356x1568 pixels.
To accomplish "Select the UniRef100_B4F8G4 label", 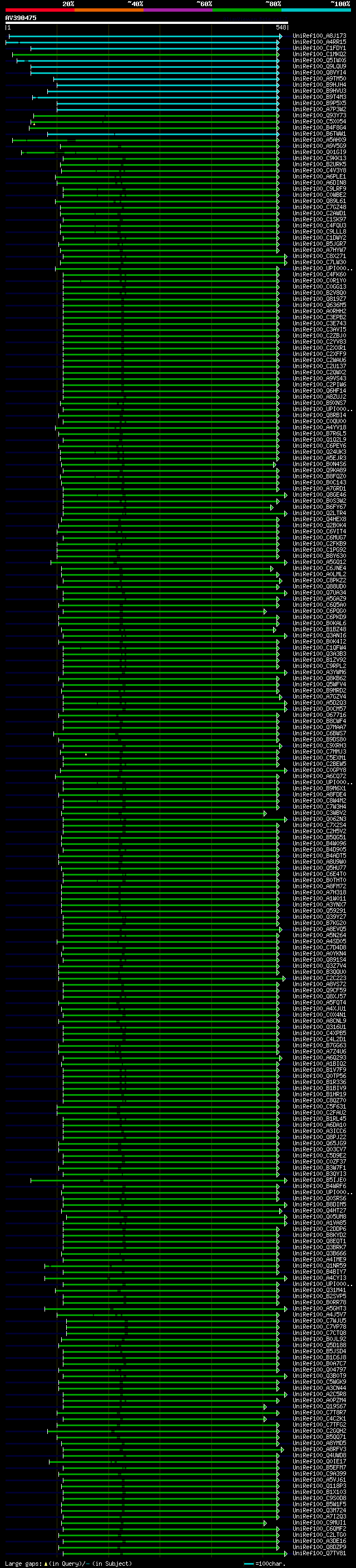I will pyautogui.click(x=319, y=127).
